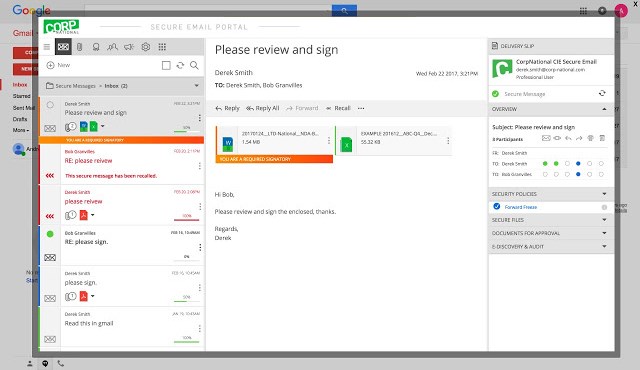Refresh the secure message list

tap(180, 65)
